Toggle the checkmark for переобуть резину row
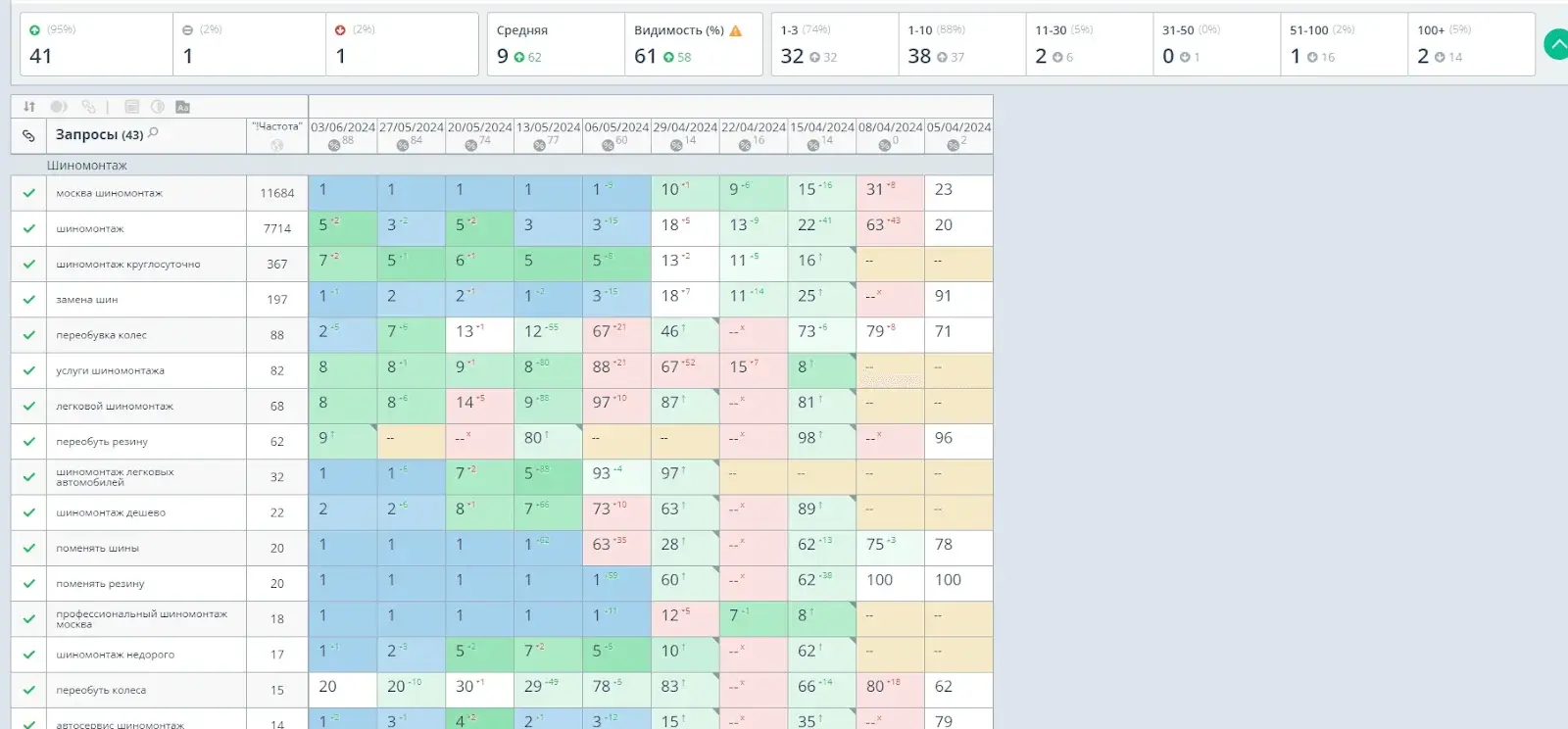 coord(29,442)
